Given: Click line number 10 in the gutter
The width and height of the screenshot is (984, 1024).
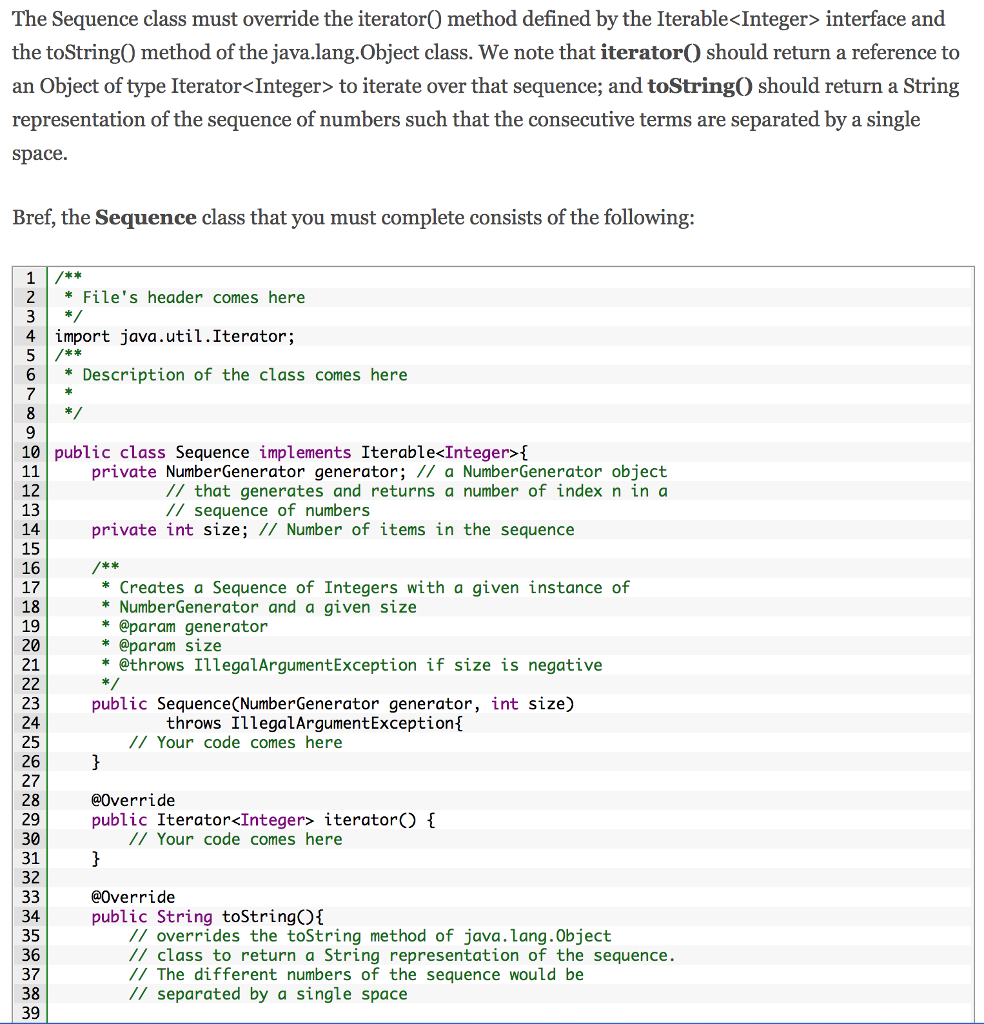Looking at the screenshot, I should [29, 452].
